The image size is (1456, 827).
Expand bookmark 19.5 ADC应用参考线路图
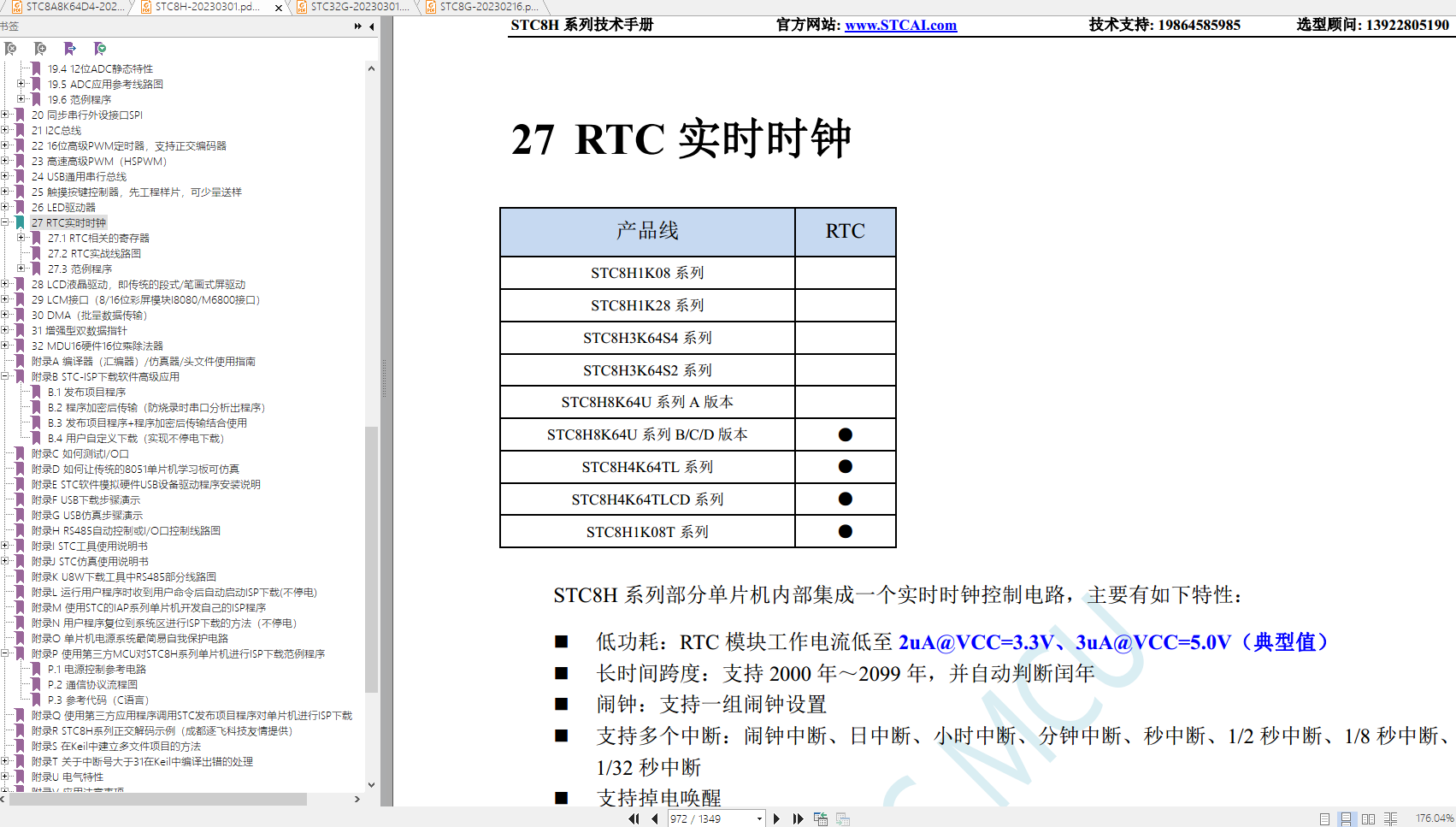click(x=21, y=84)
